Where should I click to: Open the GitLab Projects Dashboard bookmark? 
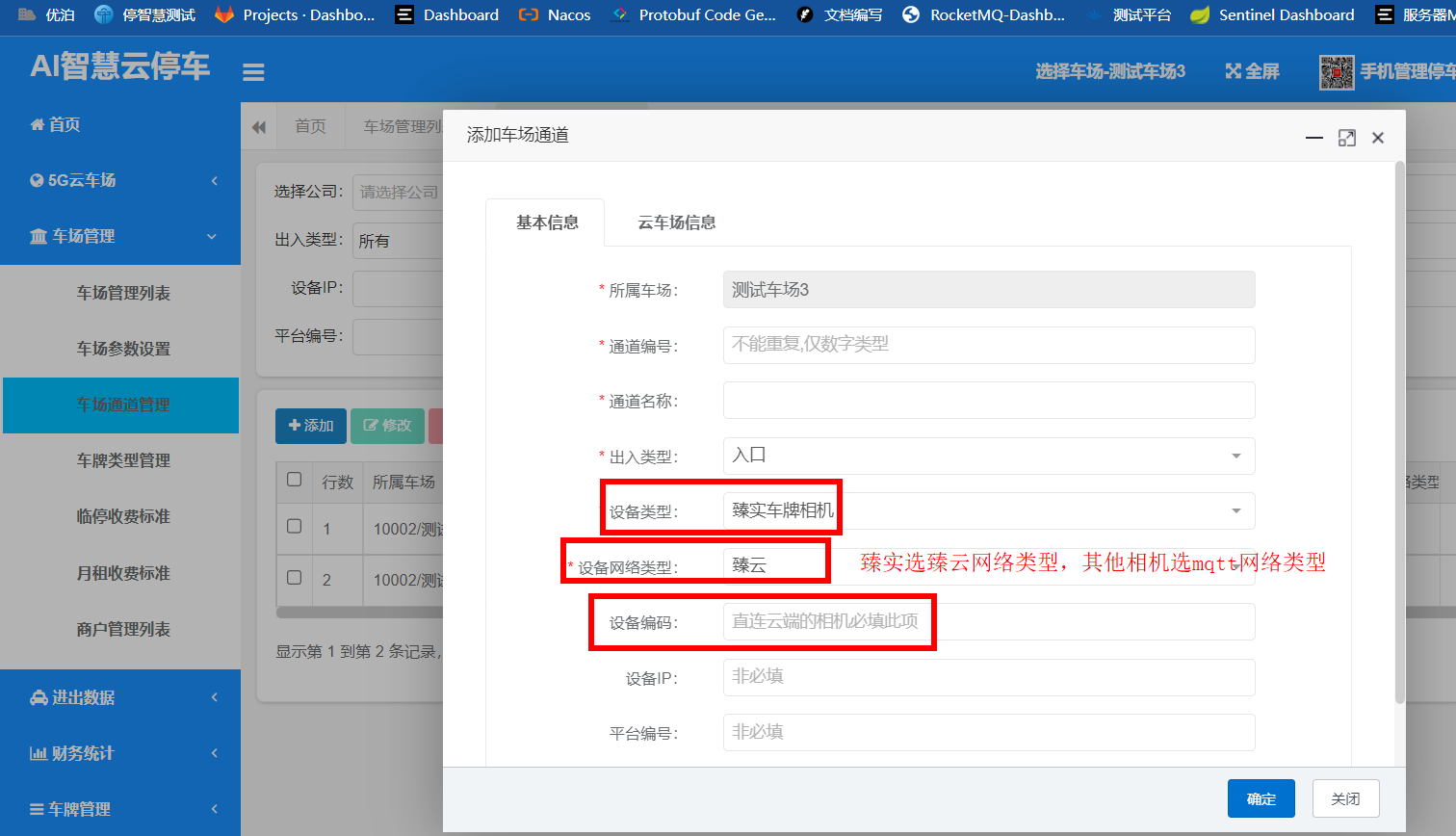point(295,14)
